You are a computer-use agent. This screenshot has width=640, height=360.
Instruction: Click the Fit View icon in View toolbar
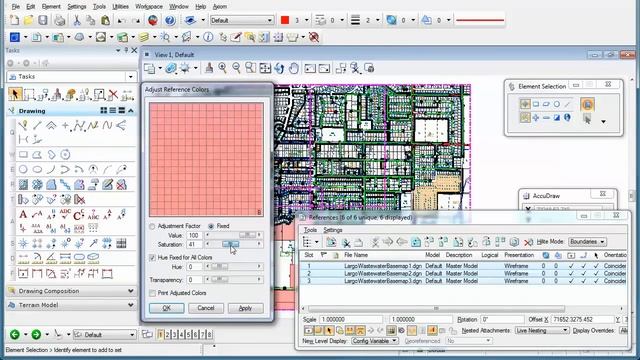(x=265, y=68)
